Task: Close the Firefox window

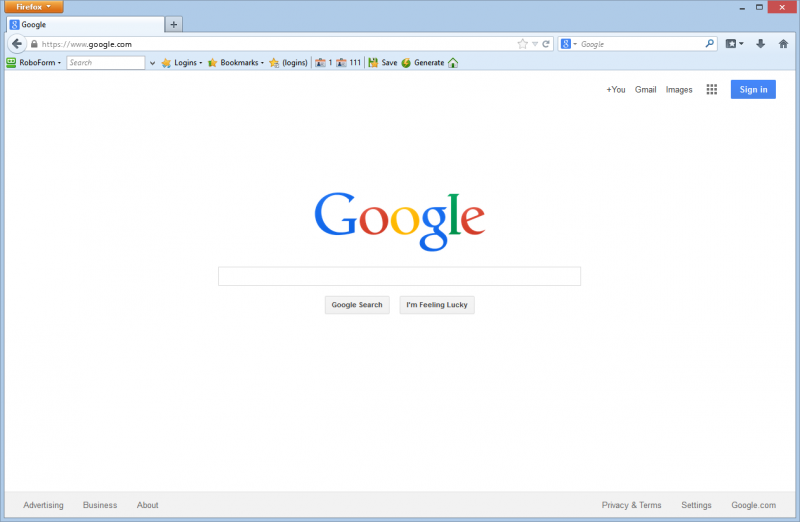Action: [x=782, y=7]
